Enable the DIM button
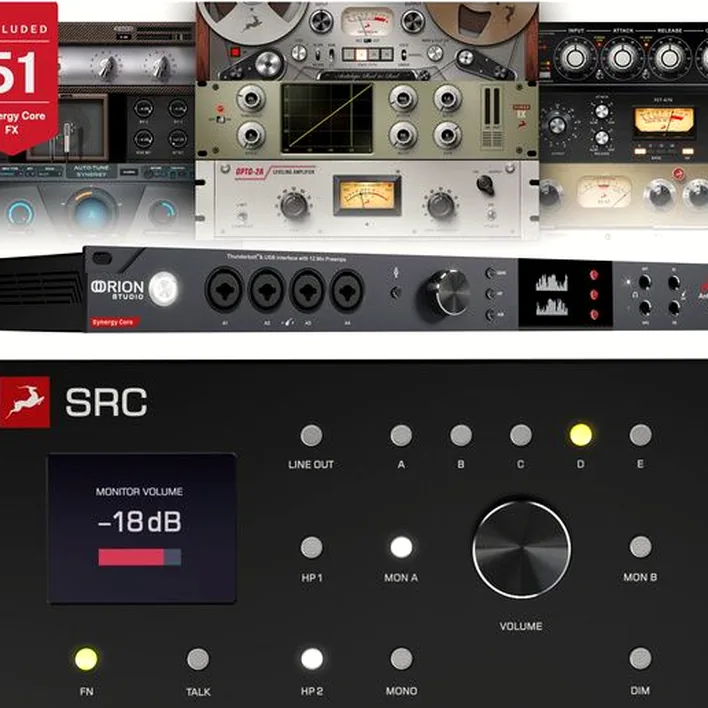 (640, 659)
